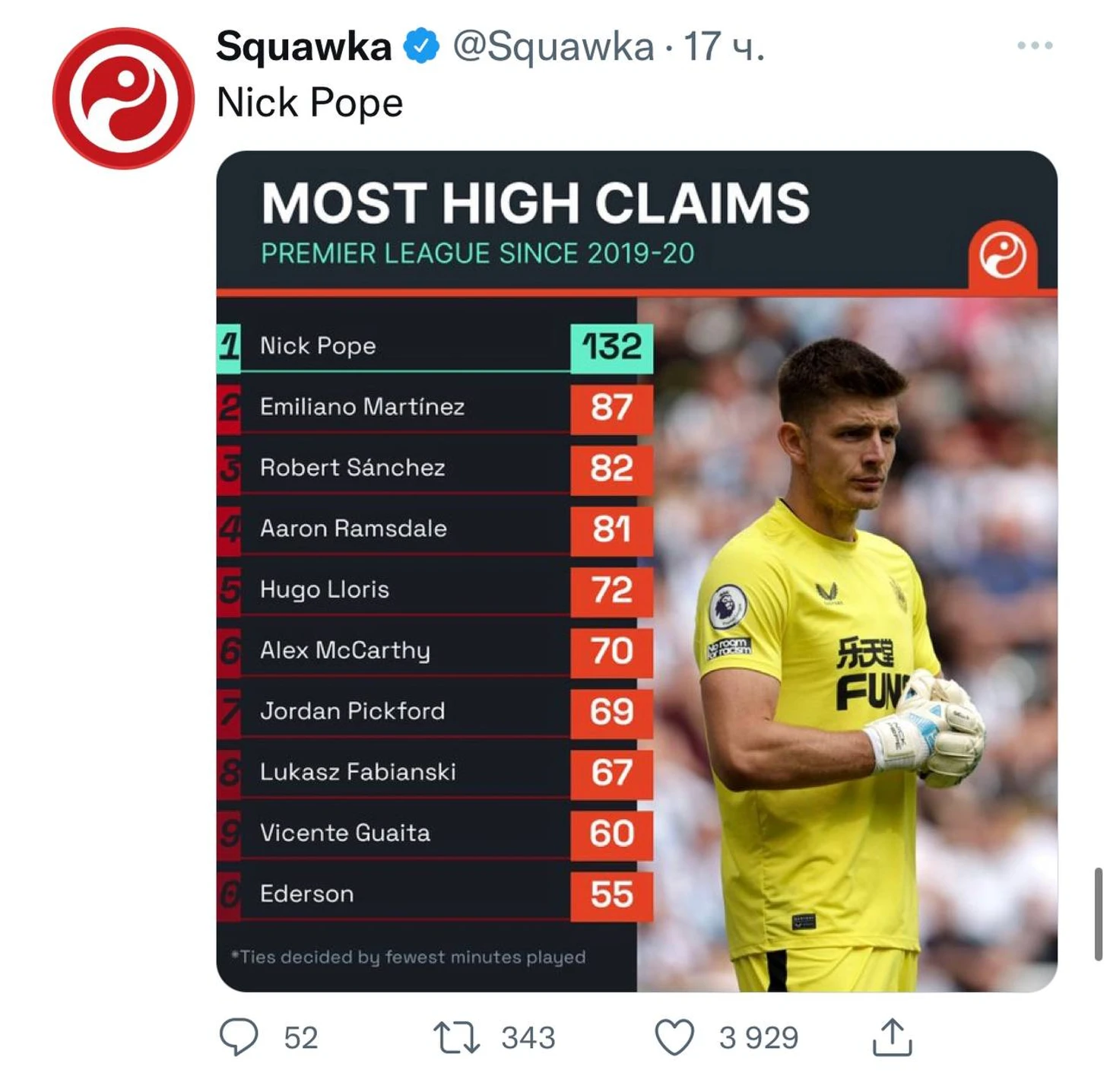Click the Squawka display name
Viewport: 1110px width, 1092px height.
[x=303, y=46]
